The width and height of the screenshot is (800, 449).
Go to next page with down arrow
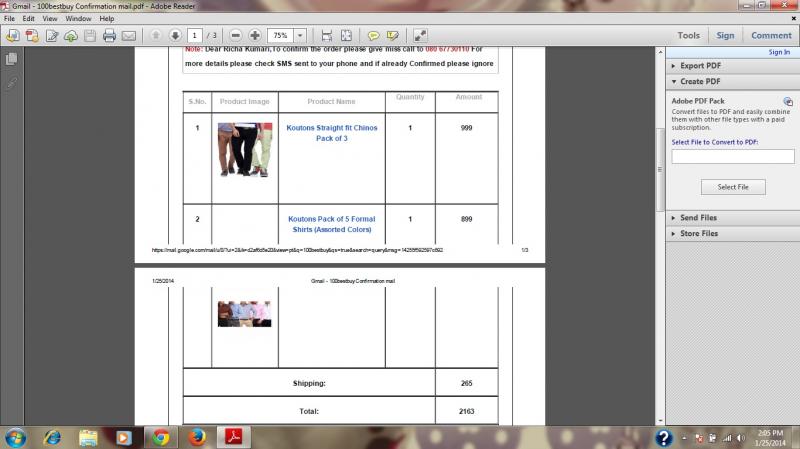[175, 35]
